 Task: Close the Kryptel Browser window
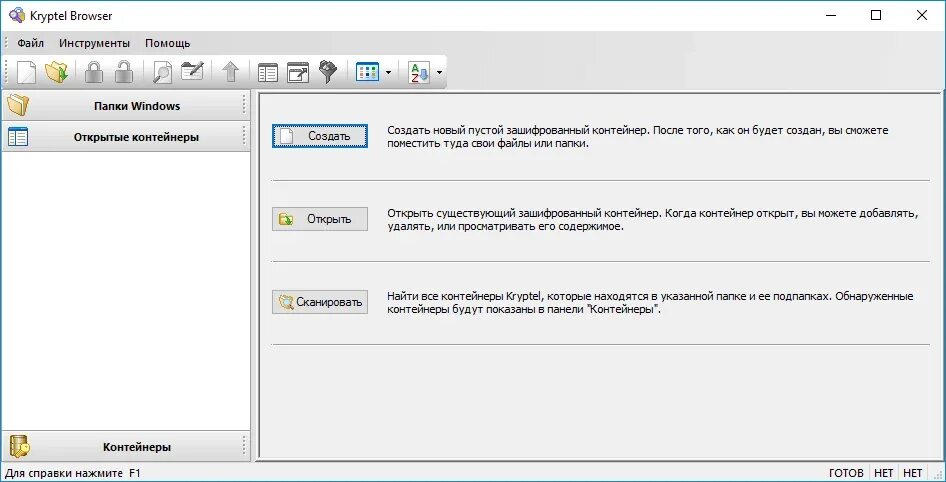[x=922, y=16]
